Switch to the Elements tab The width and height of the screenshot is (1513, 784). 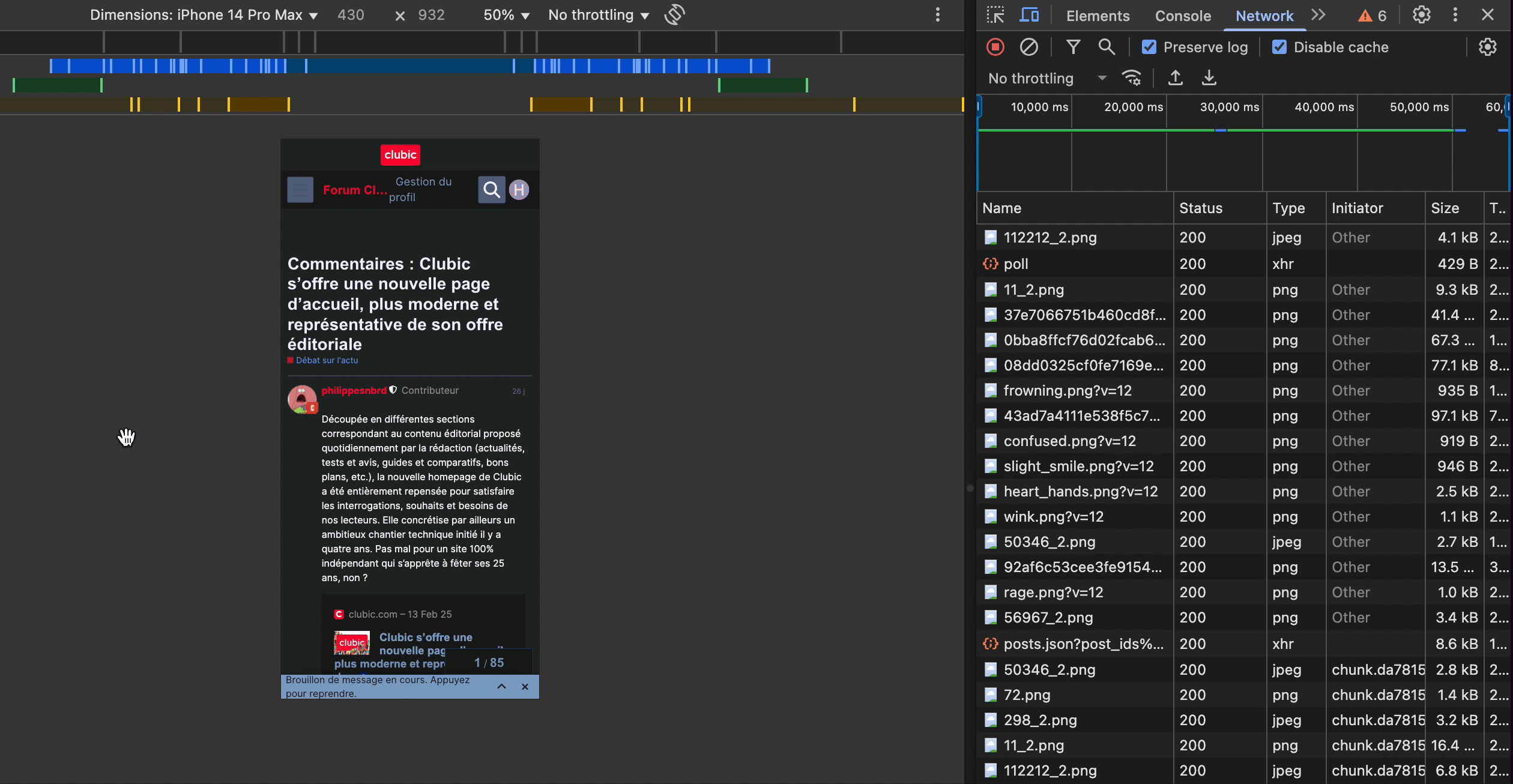point(1098,16)
